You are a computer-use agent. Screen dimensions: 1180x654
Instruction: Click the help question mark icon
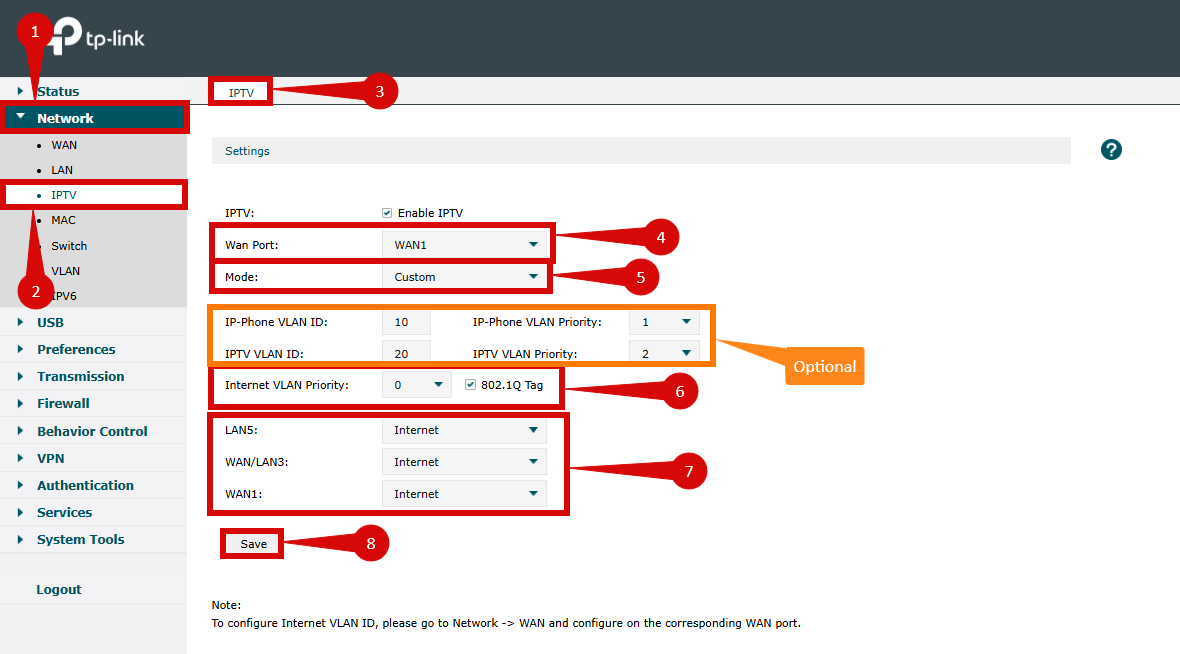(1111, 150)
